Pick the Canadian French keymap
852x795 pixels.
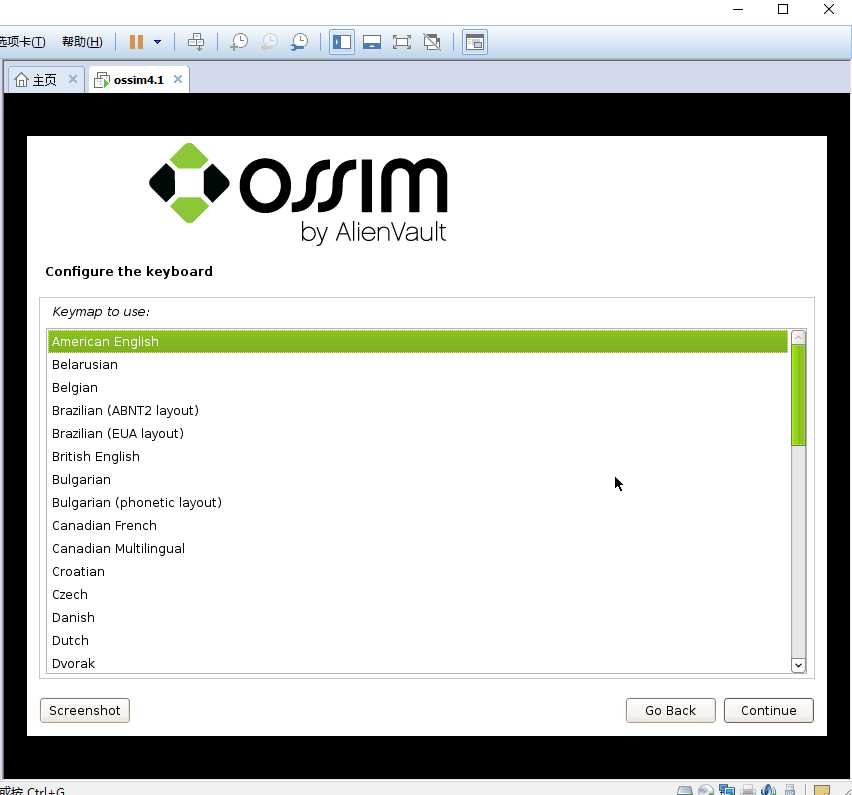click(417, 525)
